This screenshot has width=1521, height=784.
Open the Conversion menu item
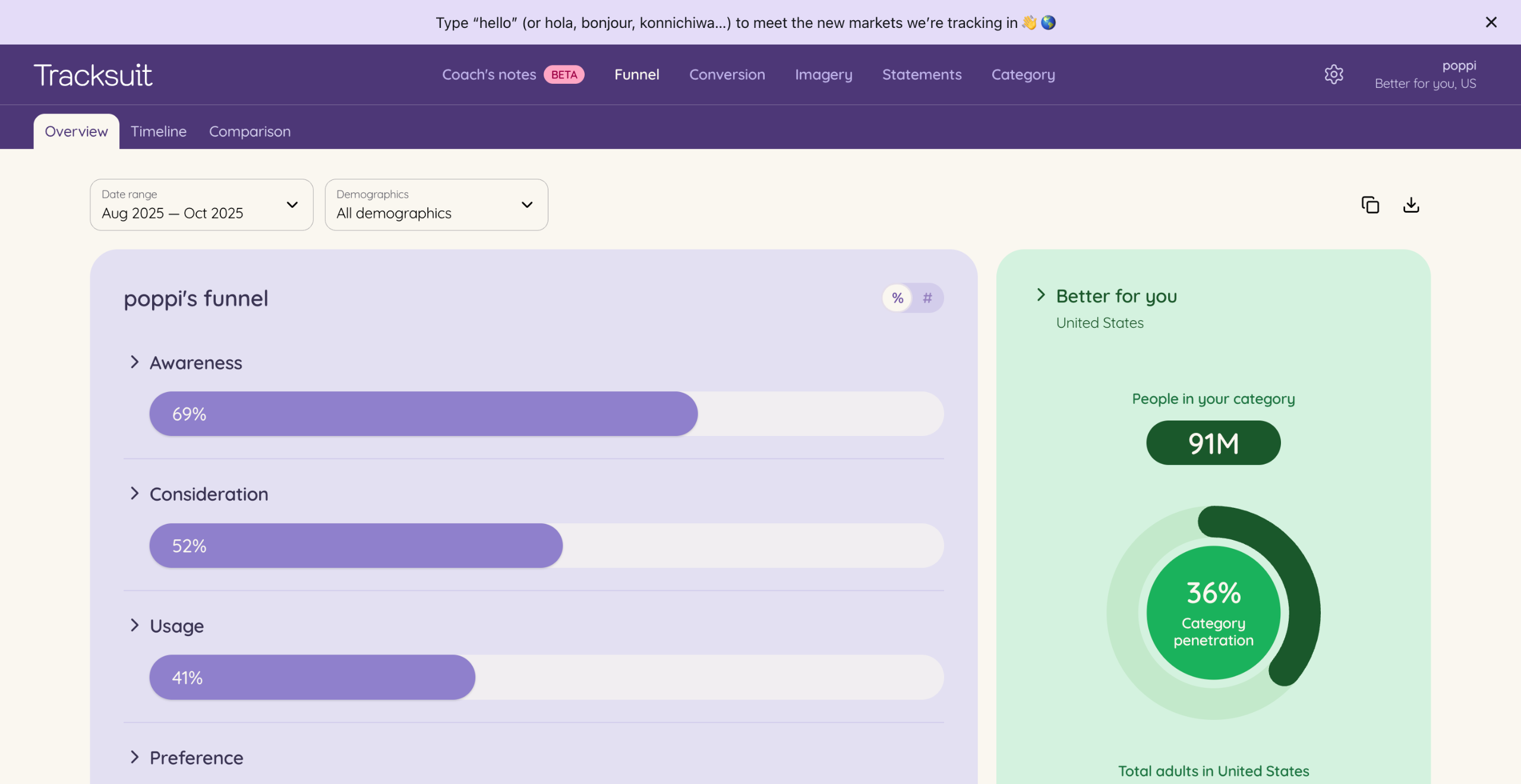tap(727, 75)
